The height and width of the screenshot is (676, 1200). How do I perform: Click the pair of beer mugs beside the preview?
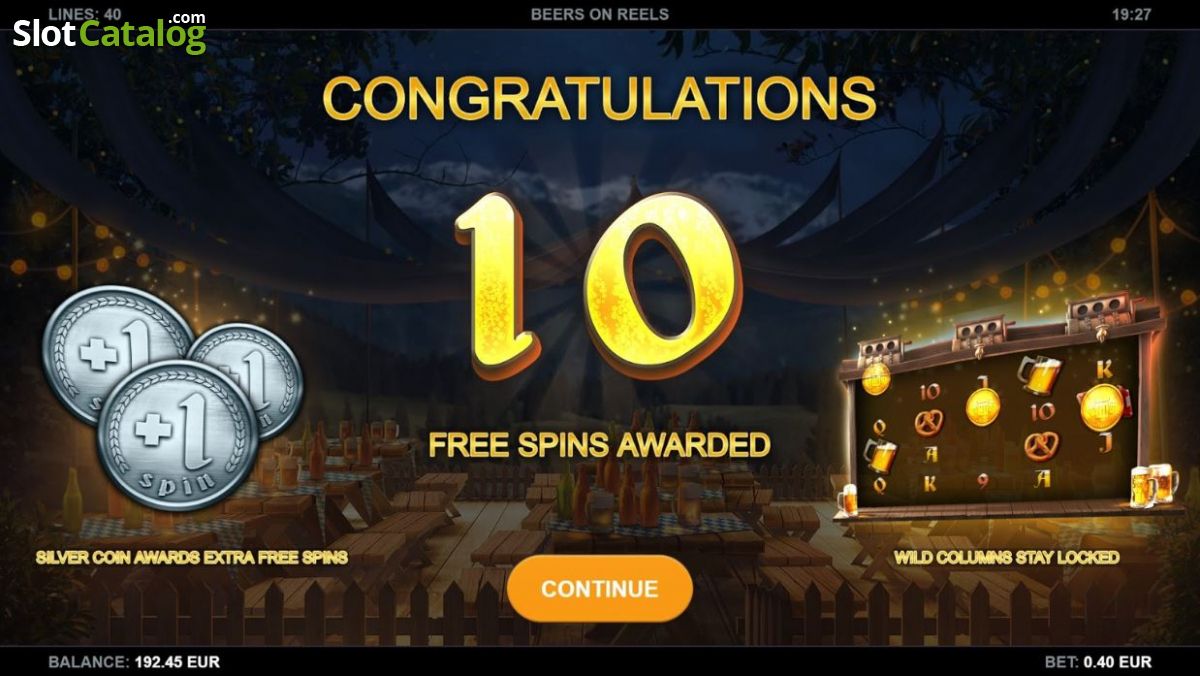(1156, 485)
